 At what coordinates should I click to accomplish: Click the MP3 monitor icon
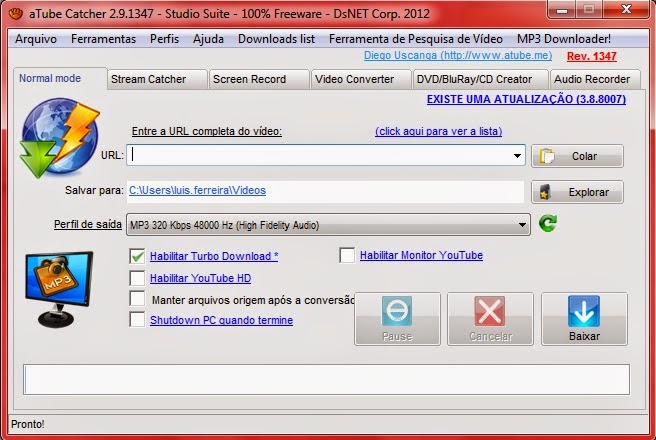(x=59, y=289)
